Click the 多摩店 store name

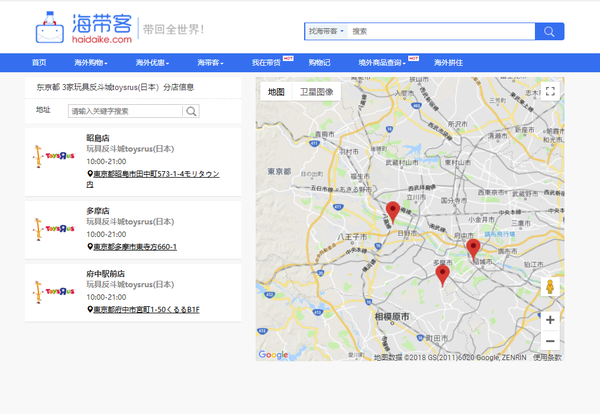[98, 210]
